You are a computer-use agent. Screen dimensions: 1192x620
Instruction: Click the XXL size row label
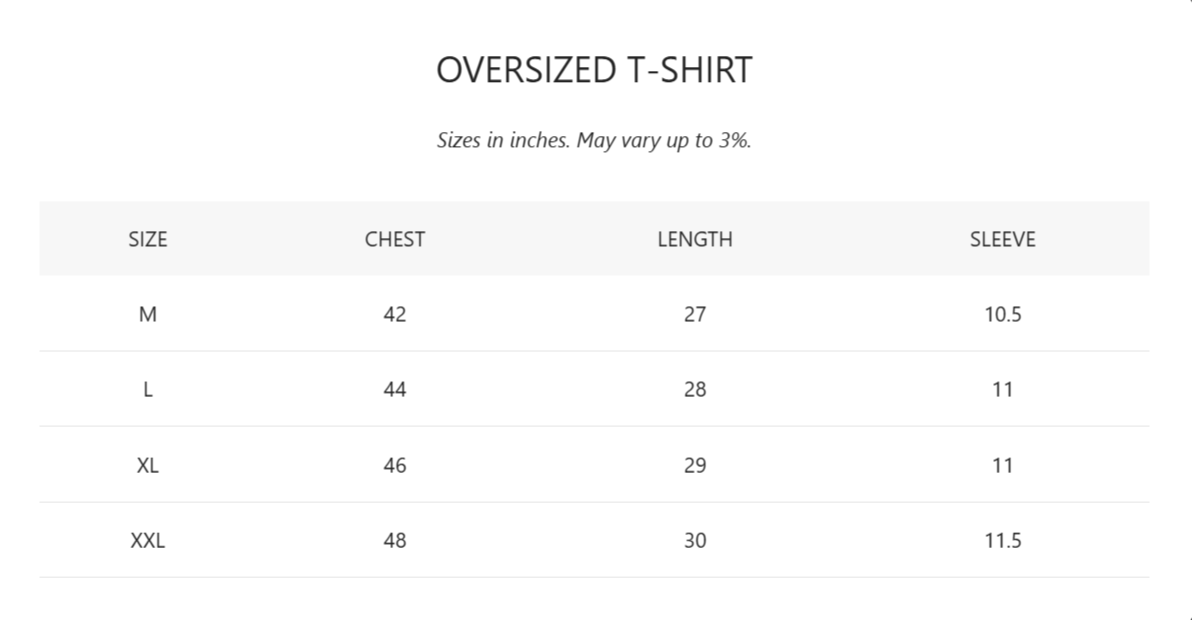[x=147, y=541]
